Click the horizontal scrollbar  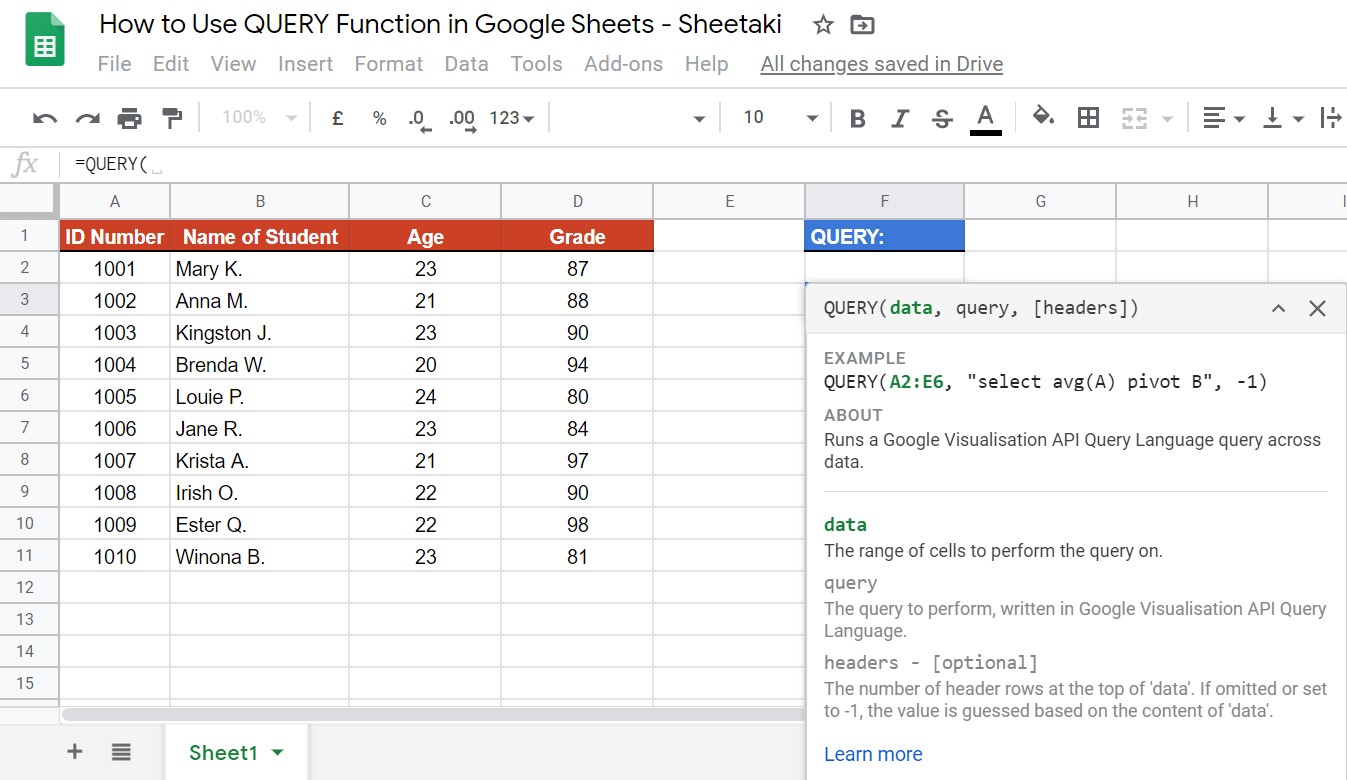pyautogui.click(x=433, y=714)
